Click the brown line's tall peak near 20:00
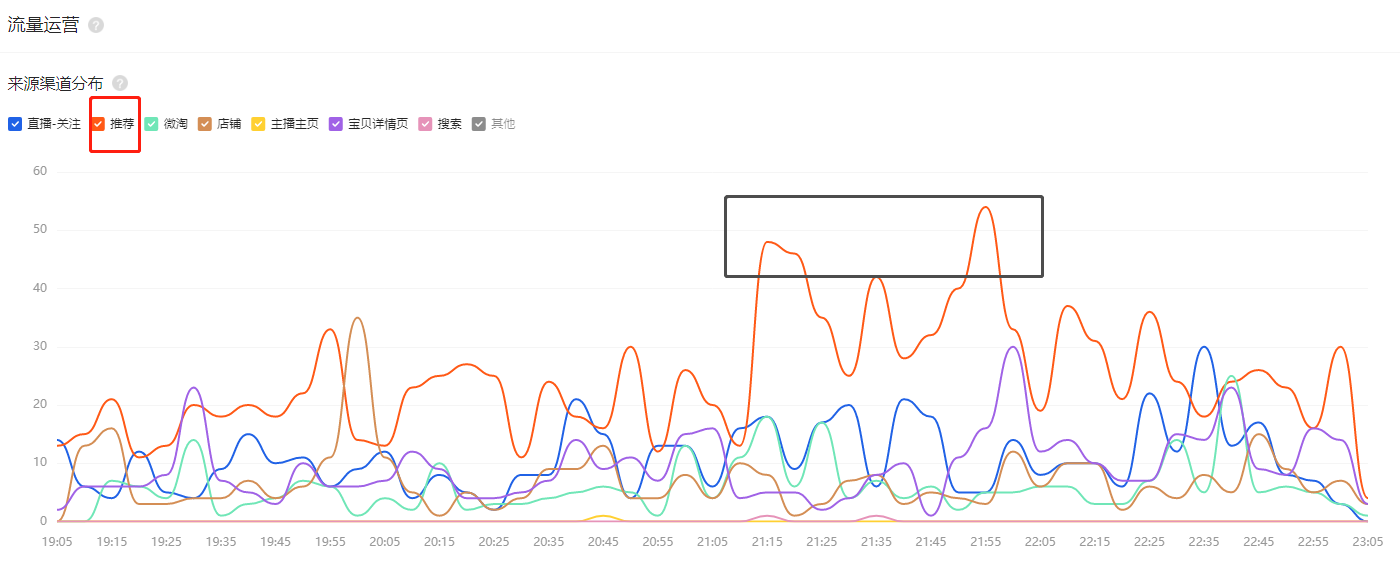1400x566 pixels. coord(358,319)
